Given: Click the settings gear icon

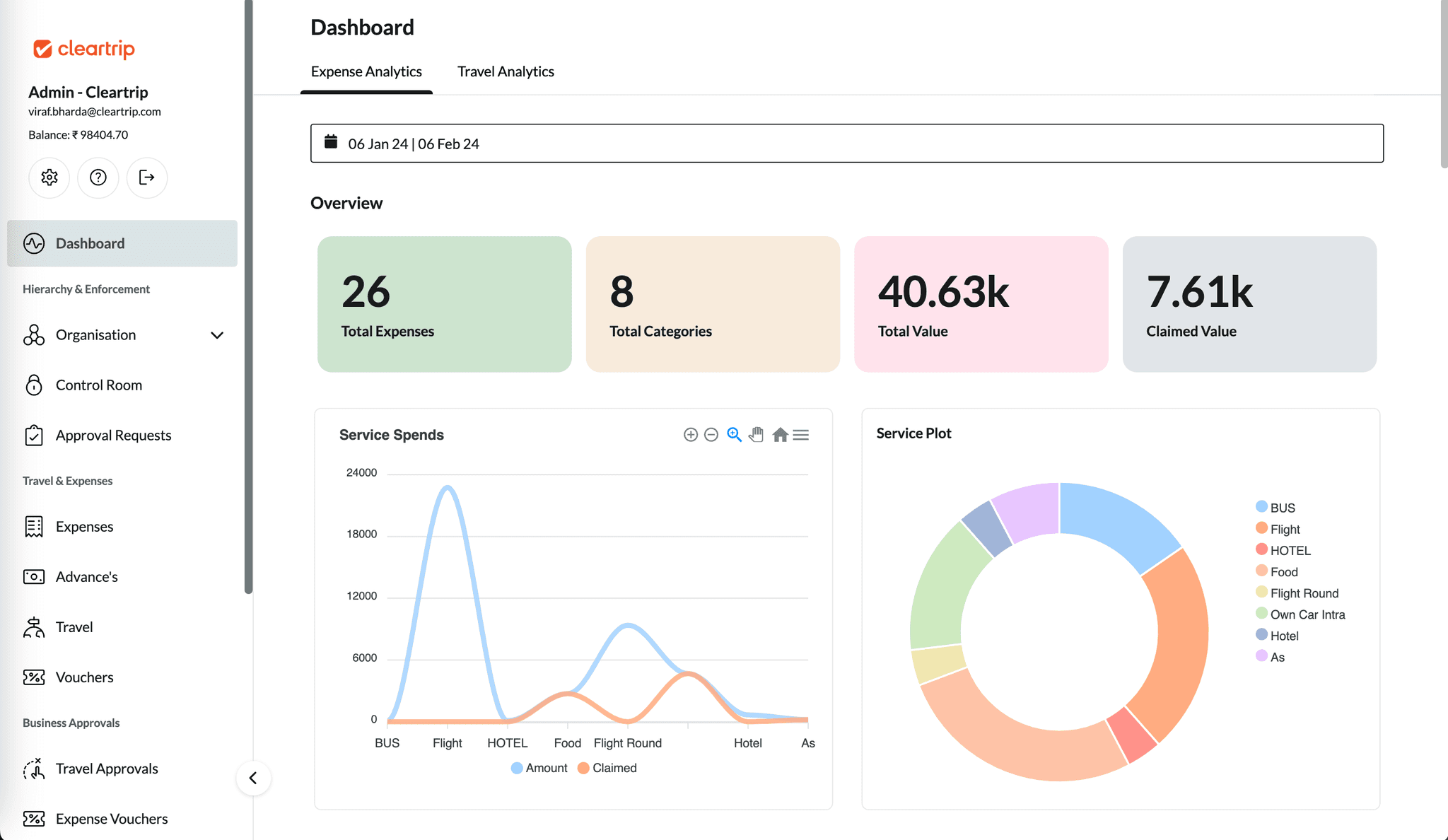Looking at the screenshot, I should [49, 177].
